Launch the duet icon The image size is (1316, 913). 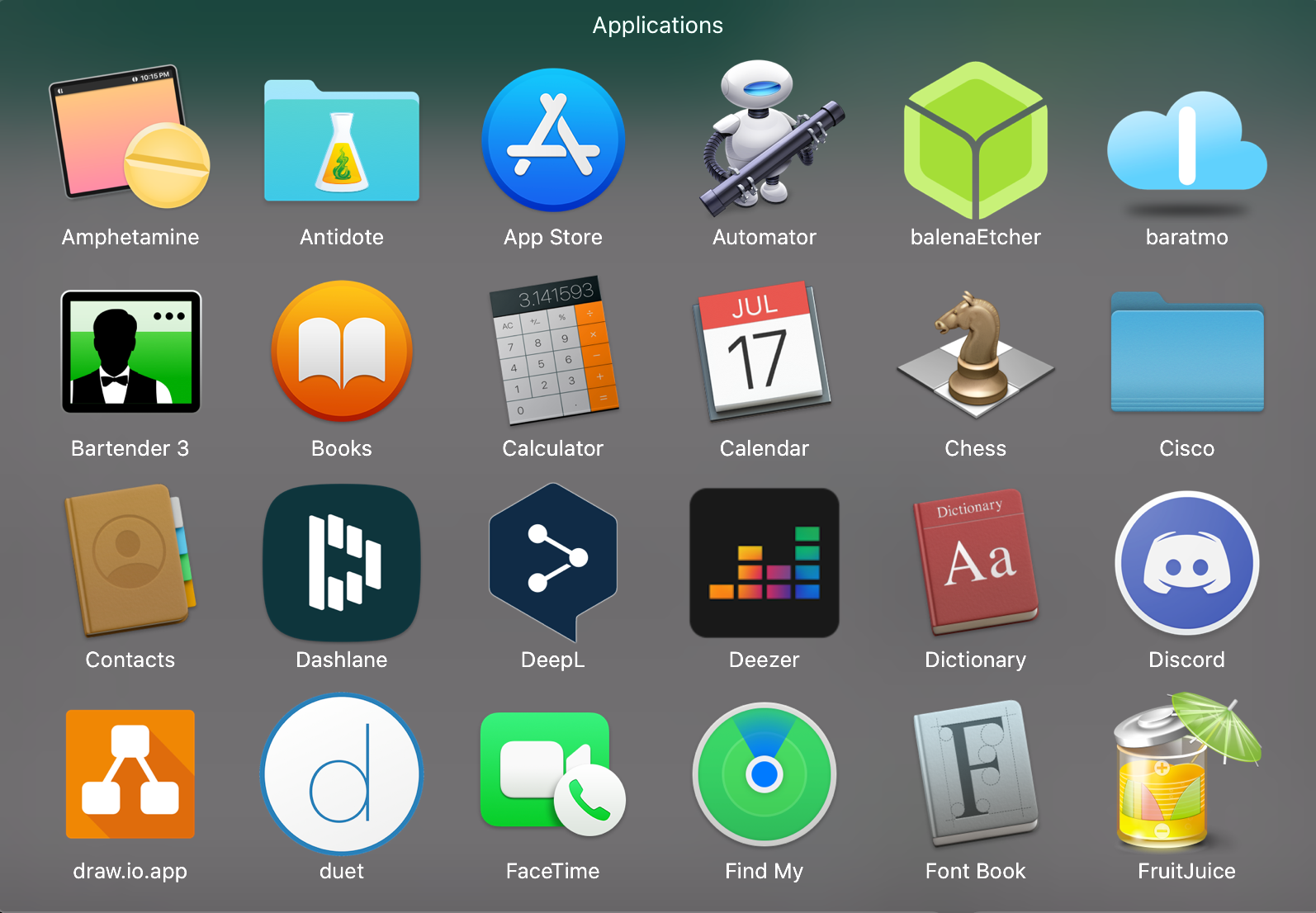click(342, 774)
